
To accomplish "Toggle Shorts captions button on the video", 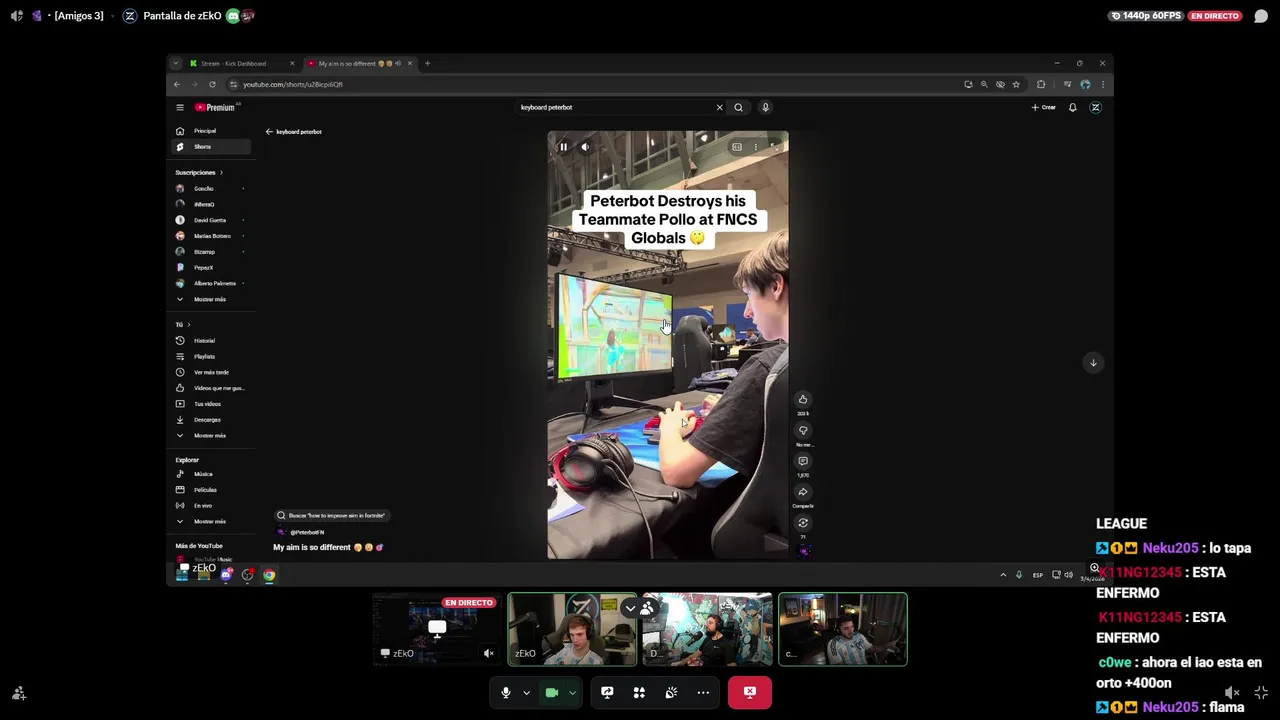I will [x=737, y=147].
